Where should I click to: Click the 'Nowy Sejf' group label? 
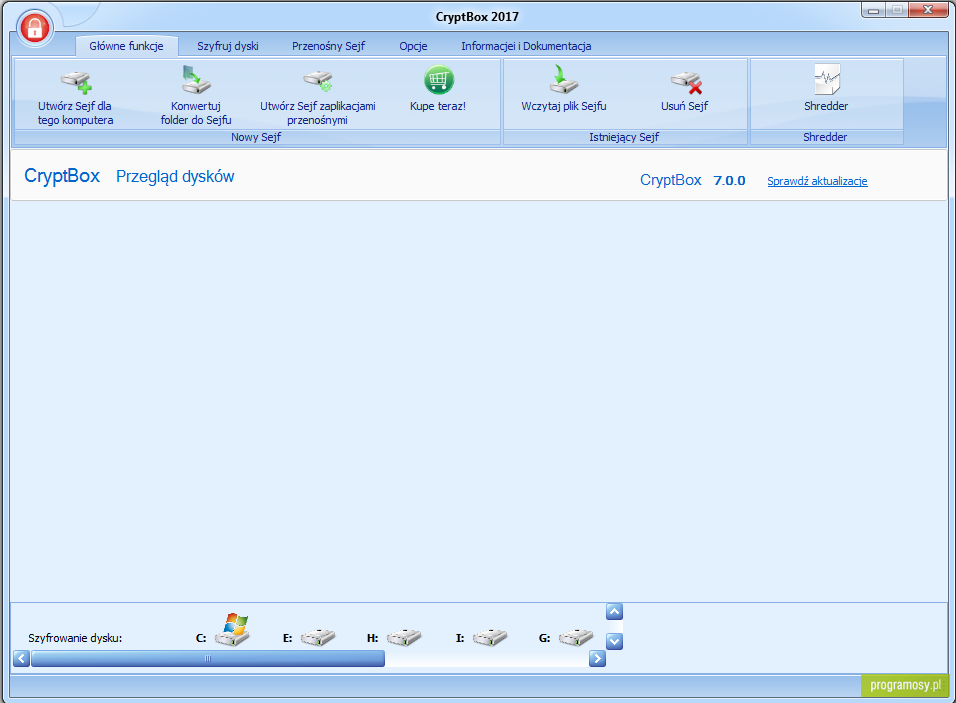256,137
